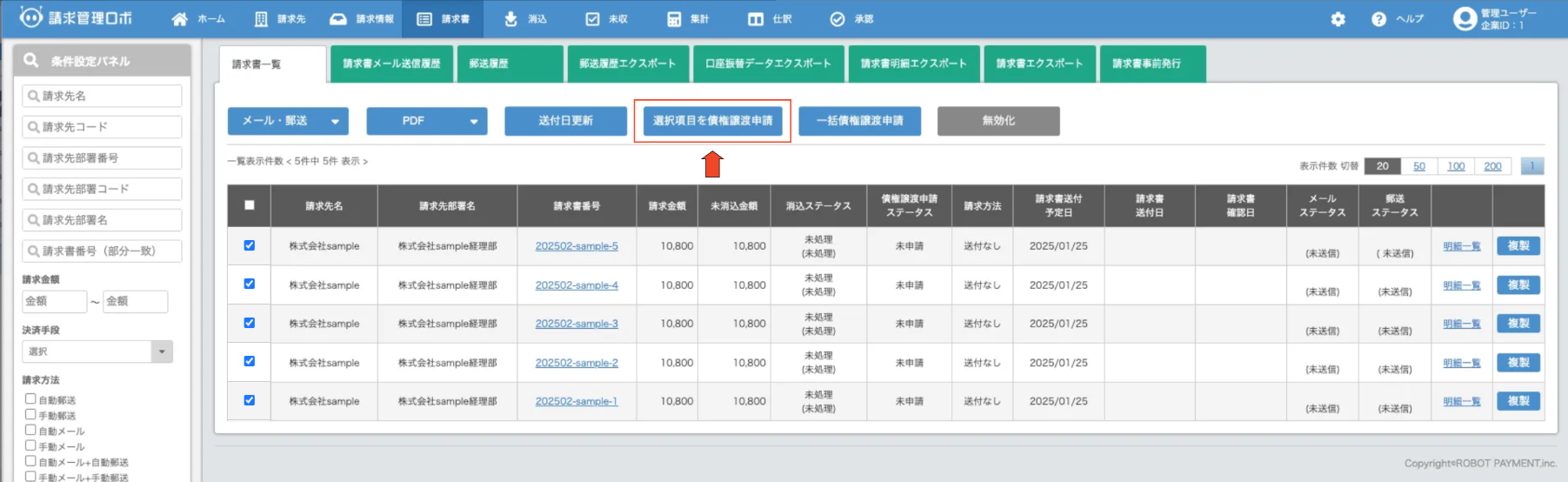The image size is (1568, 482).
Task: Click the 請求情報 cloud icon
Action: pos(338,19)
